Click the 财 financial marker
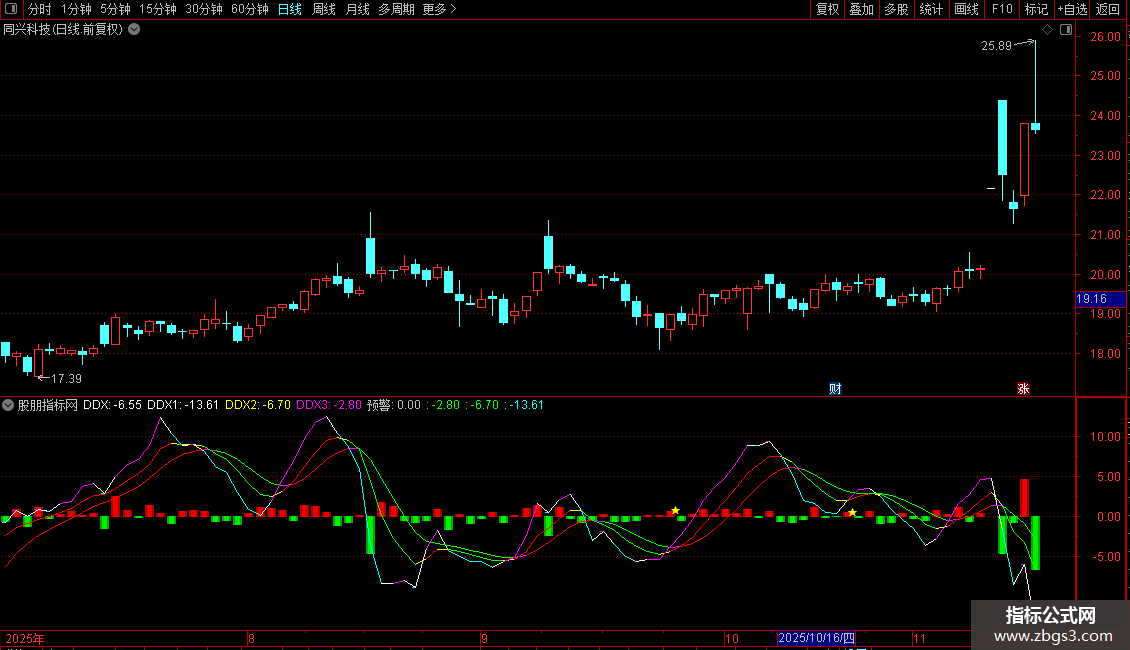The image size is (1130, 650). [x=835, y=389]
